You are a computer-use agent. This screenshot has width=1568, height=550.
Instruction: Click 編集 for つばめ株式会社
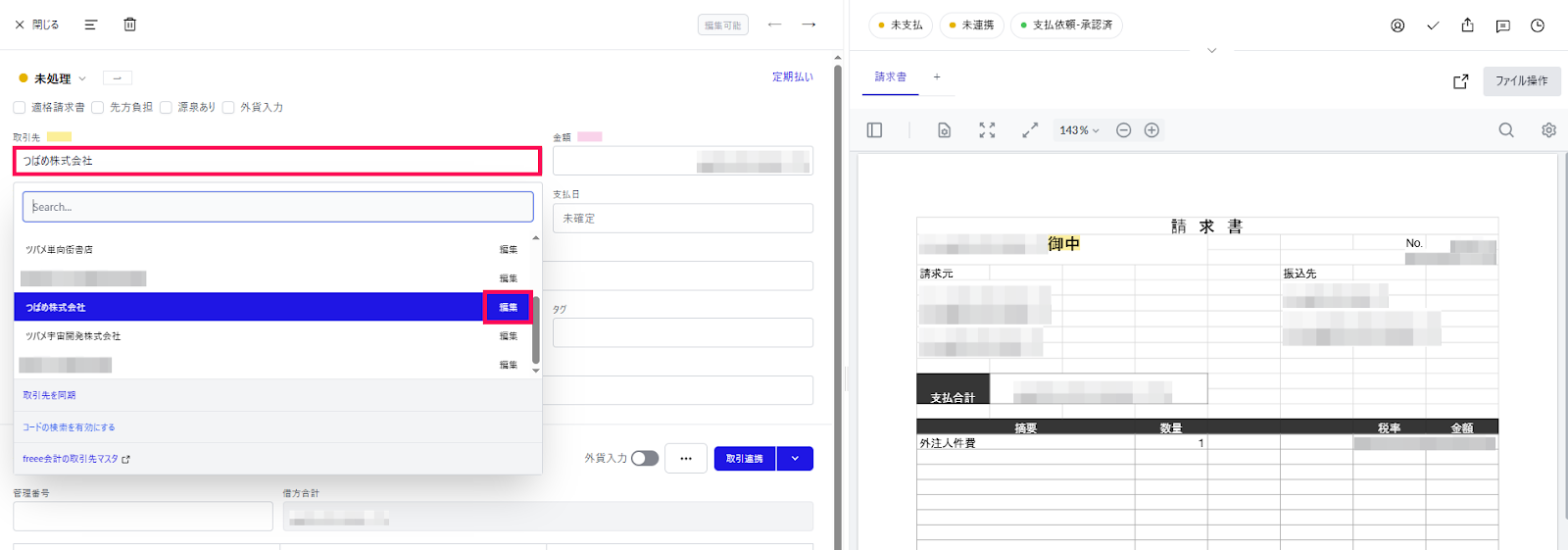[508, 307]
